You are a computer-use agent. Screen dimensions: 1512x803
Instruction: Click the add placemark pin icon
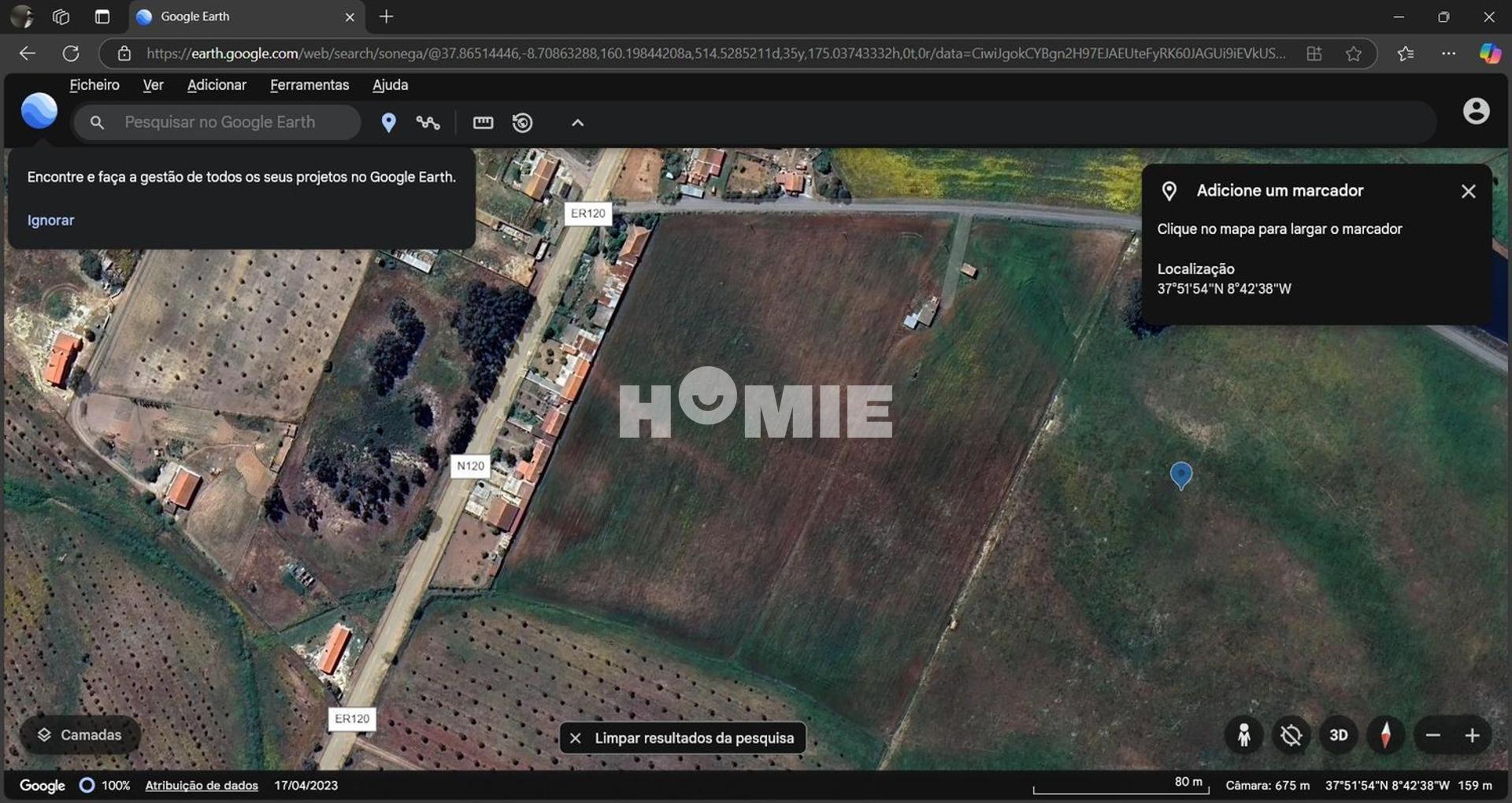[x=388, y=123]
